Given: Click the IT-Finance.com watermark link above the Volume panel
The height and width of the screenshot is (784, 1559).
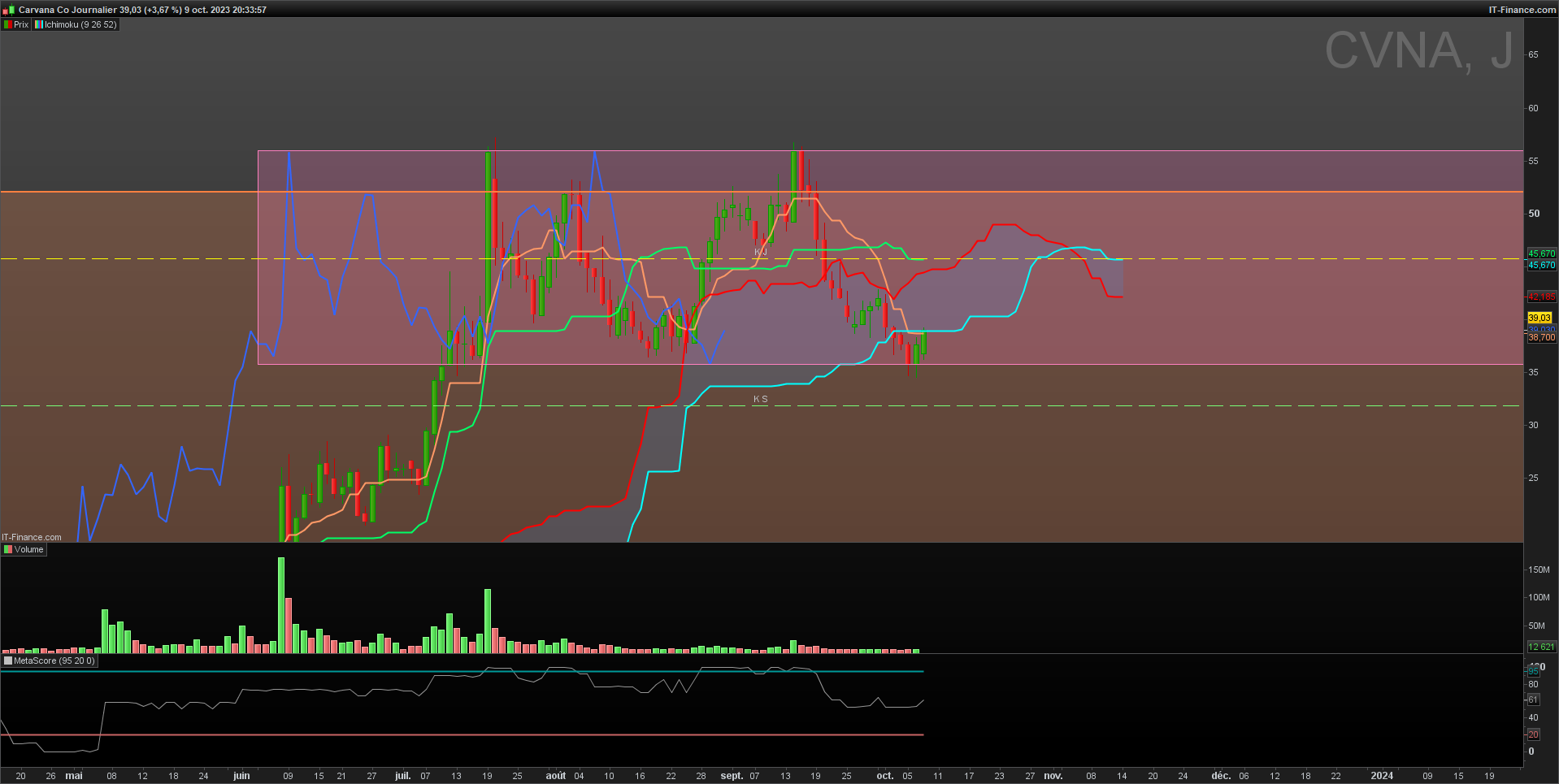Looking at the screenshot, I should (x=32, y=537).
